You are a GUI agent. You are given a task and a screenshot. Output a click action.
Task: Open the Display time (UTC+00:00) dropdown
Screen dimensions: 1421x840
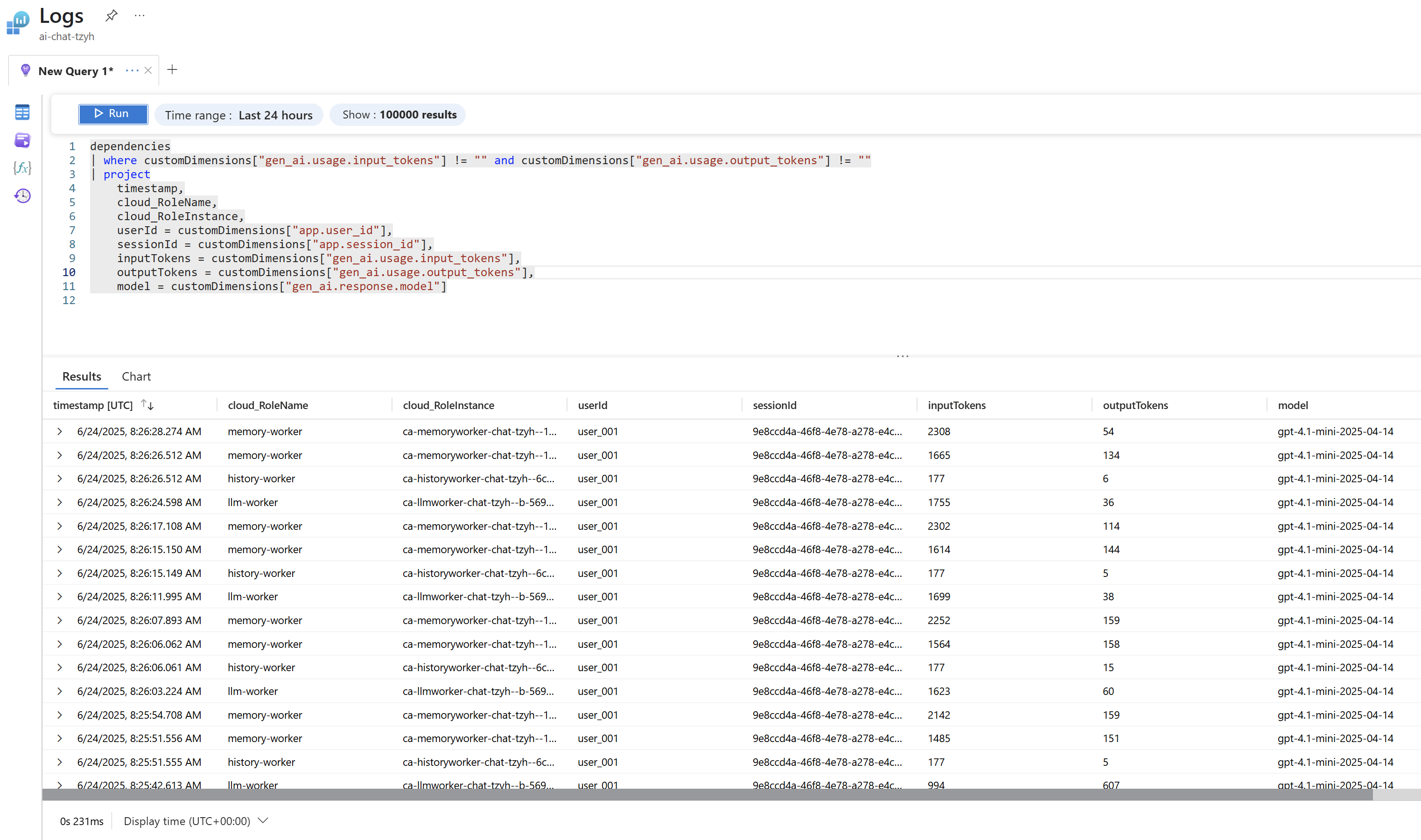click(x=196, y=821)
